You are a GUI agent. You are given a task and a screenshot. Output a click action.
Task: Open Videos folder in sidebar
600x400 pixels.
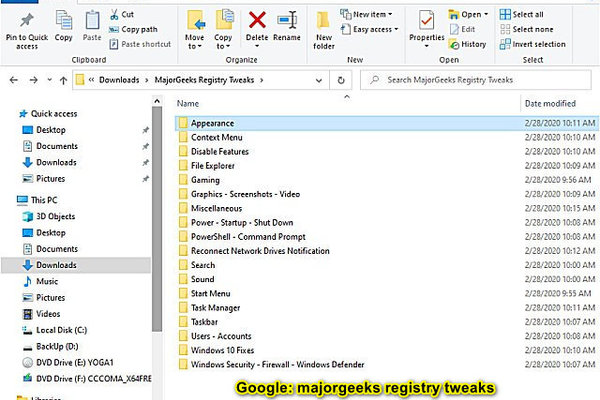[42, 314]
